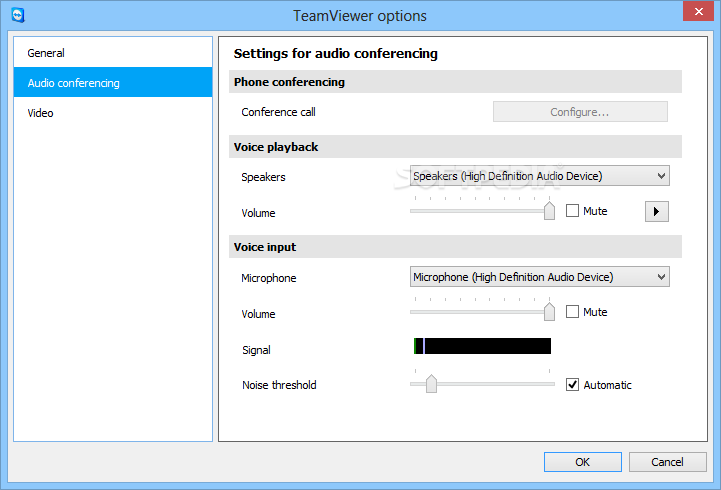
Task: Click the 'TeamViewer options' window title
Action: click(x=360, y=16)
